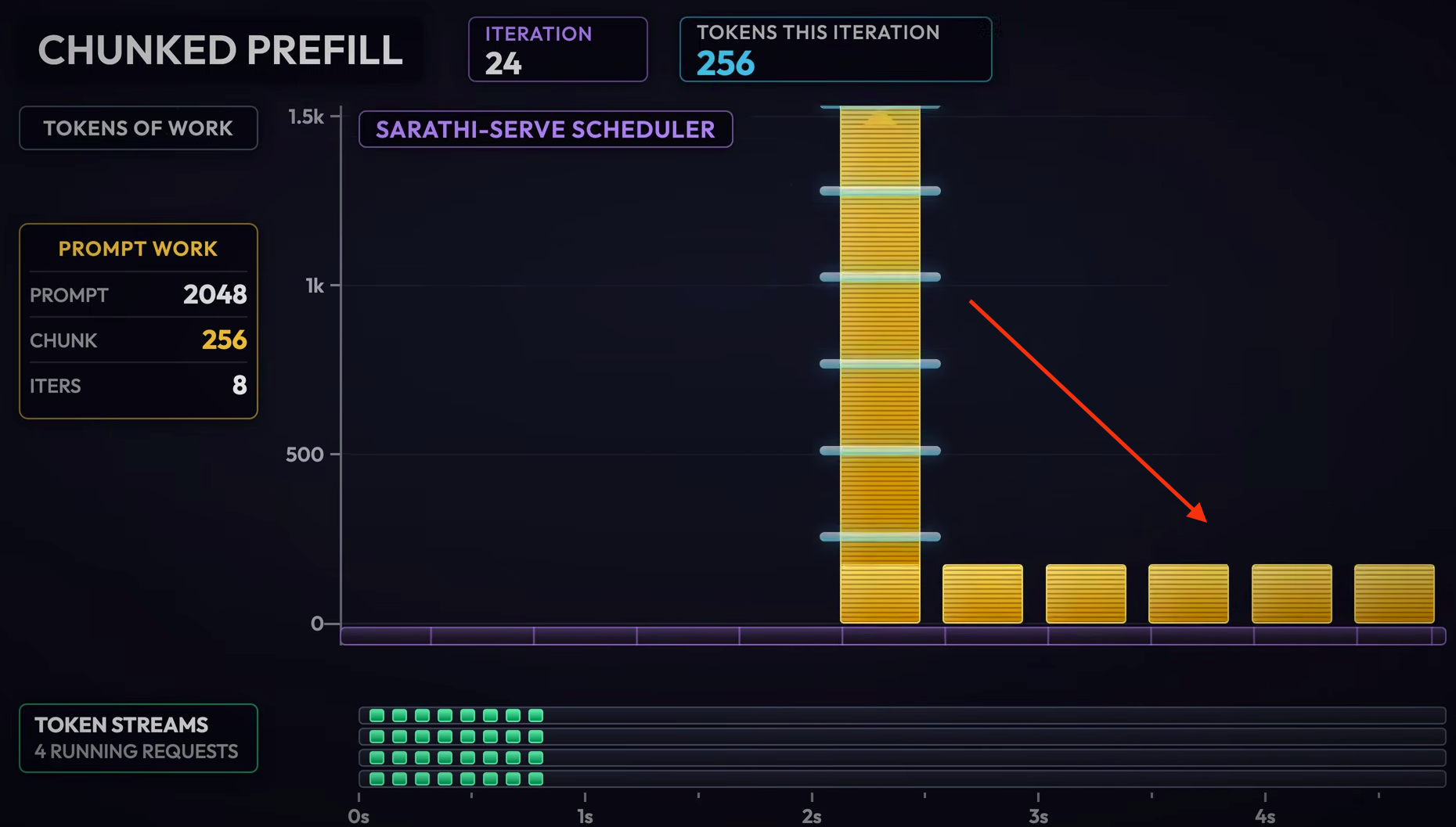The image size is (1456, 827).
Task: Click the 1.5k axis label
Action: (305, 117)
